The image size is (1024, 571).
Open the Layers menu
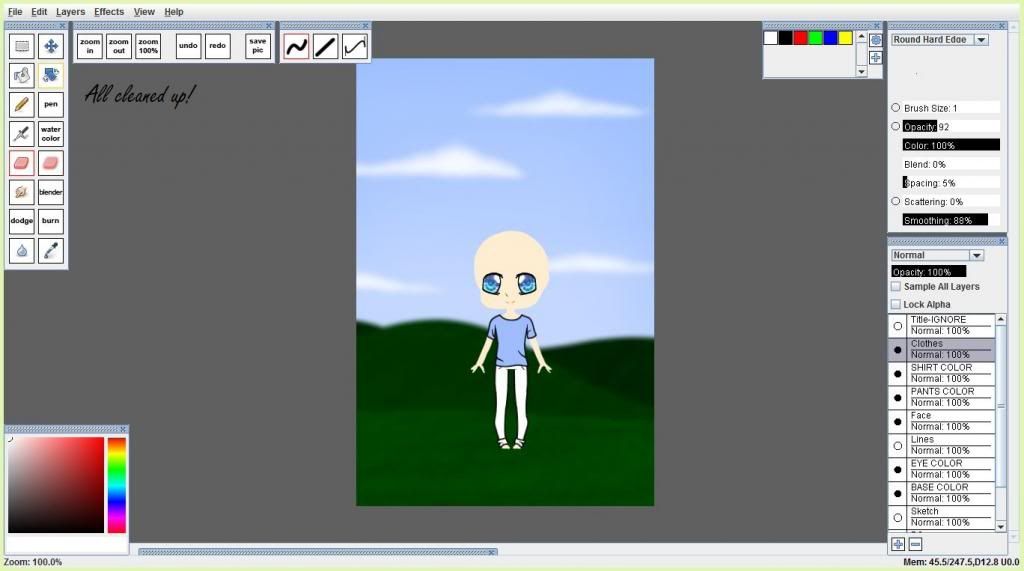70,12
